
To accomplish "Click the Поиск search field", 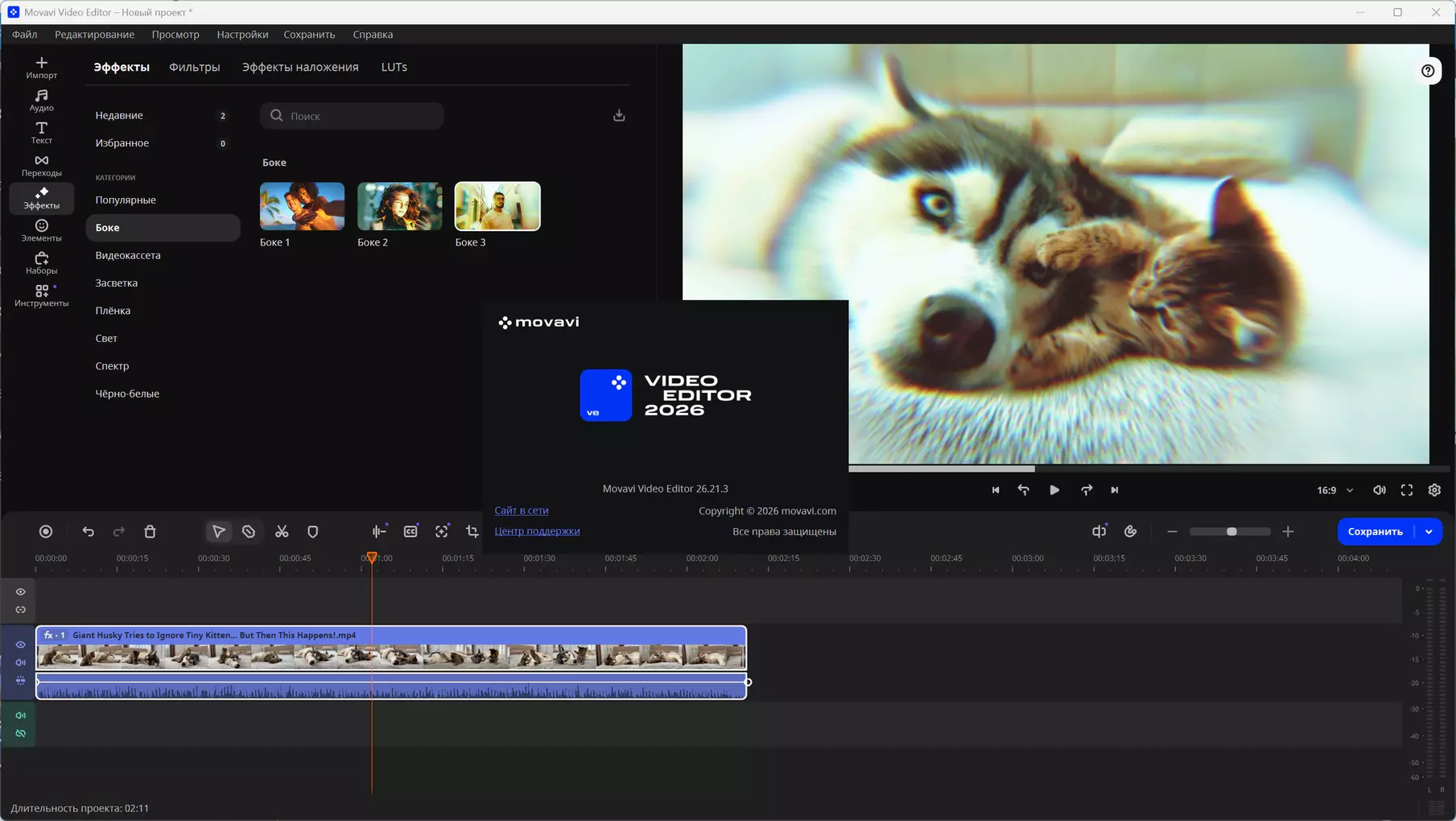I will pyautogui.click(x=352, y=116).
